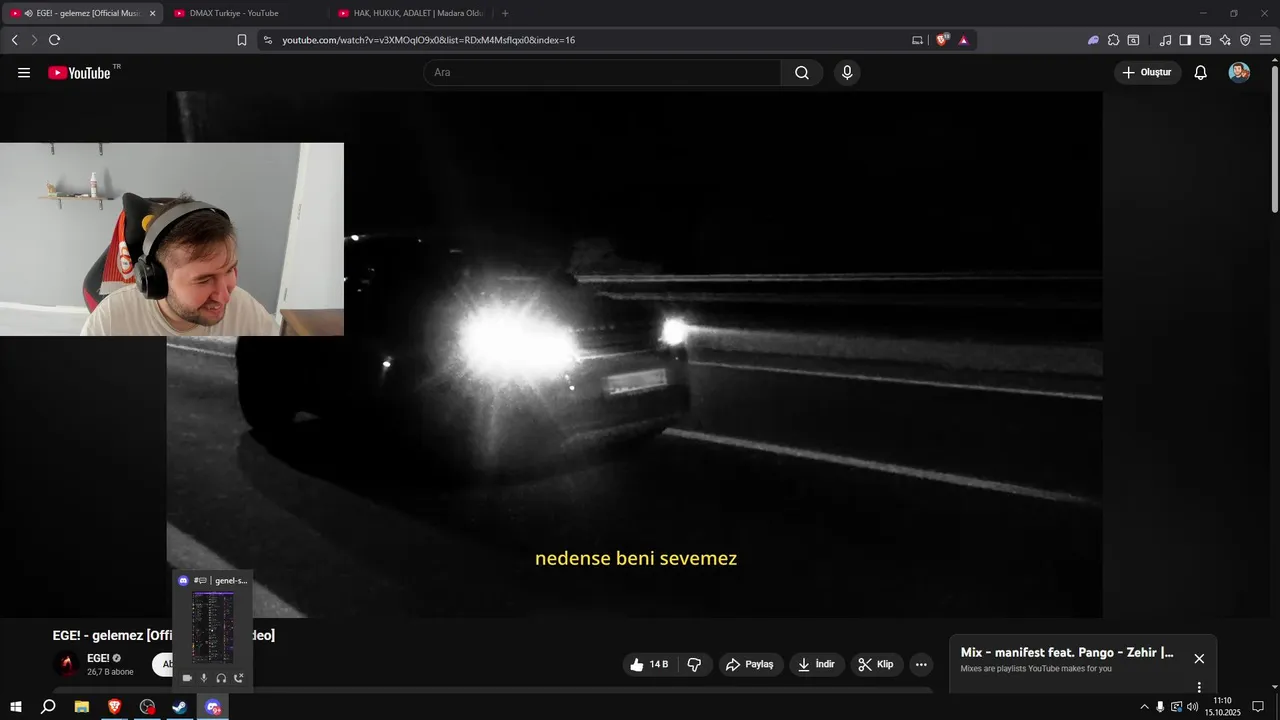Open the Brave Wallet icon

pos(1205,40)
